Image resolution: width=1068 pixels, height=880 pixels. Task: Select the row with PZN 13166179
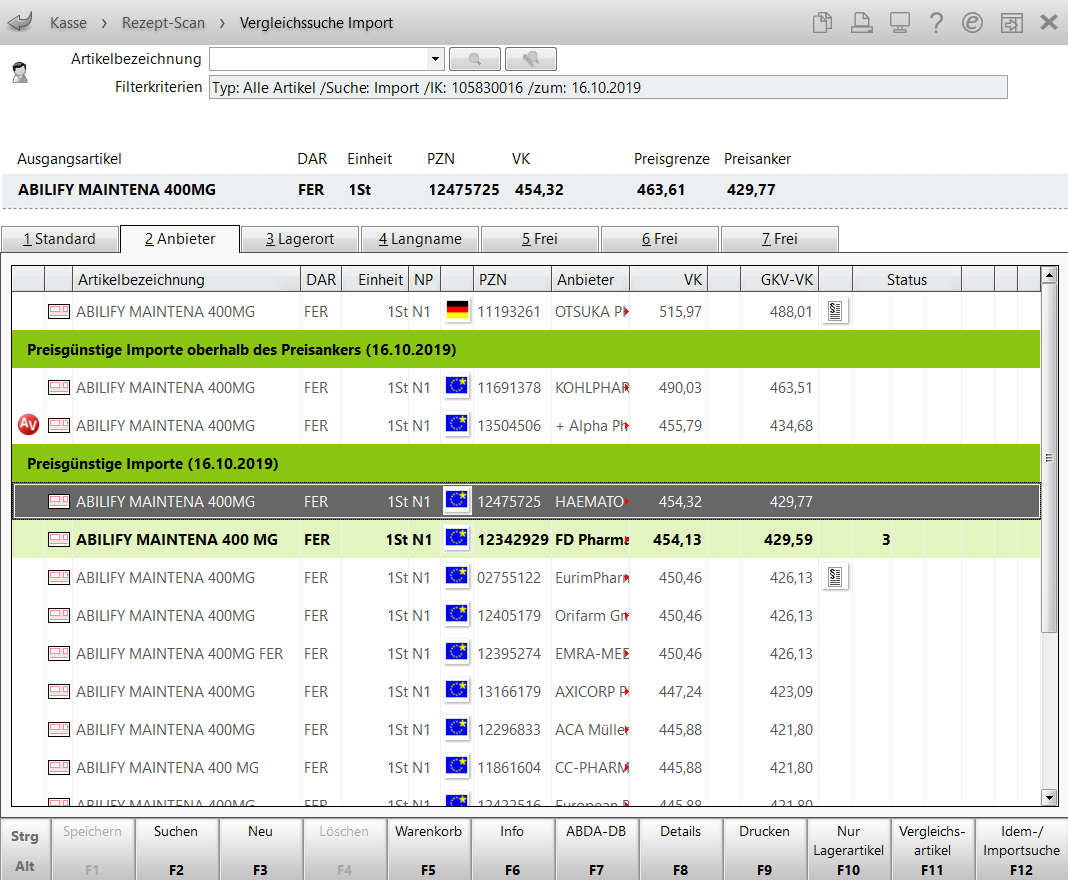pos(526,691)
